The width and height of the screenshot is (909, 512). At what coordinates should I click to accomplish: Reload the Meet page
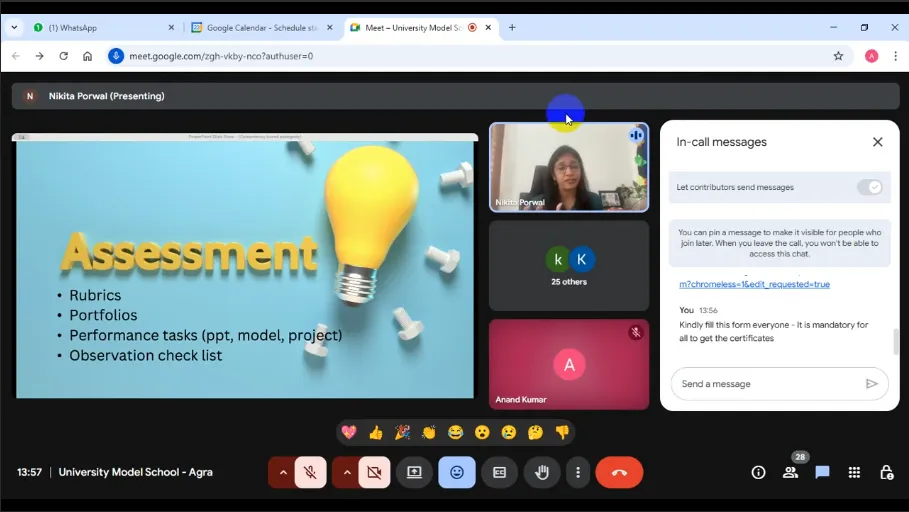[x=63, y=56]
